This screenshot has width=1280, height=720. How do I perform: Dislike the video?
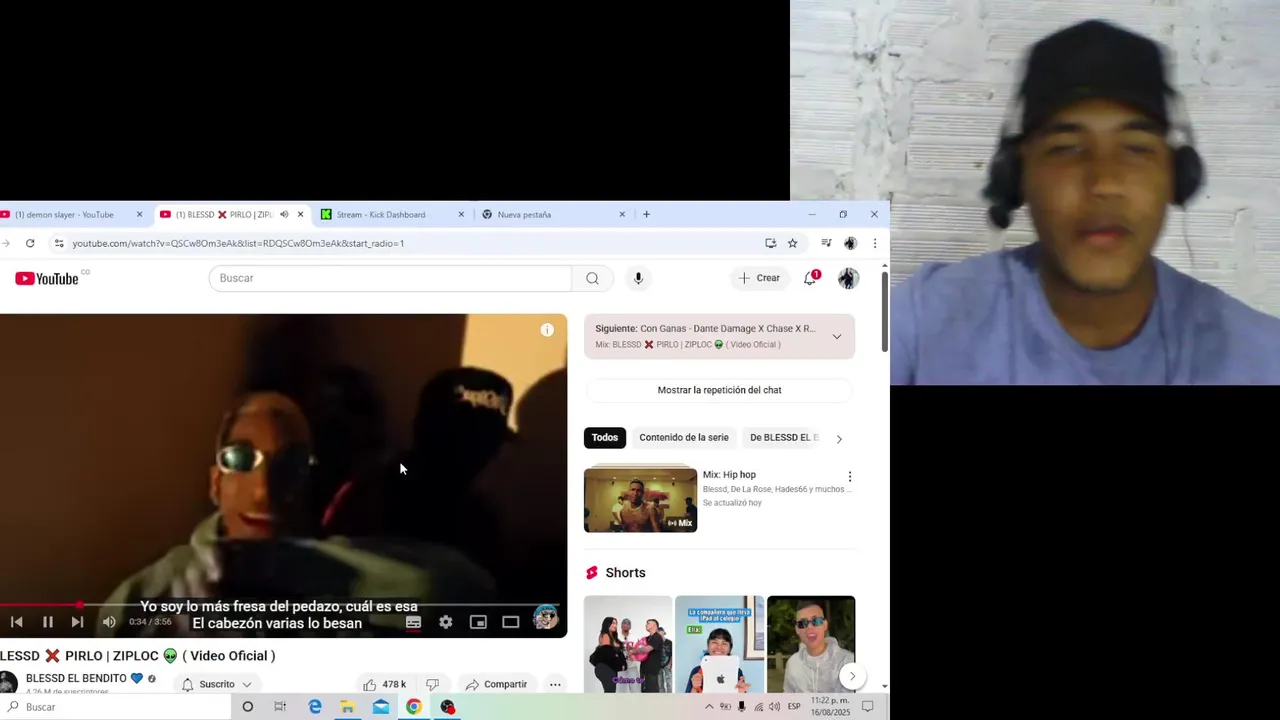tap(432, 684)
